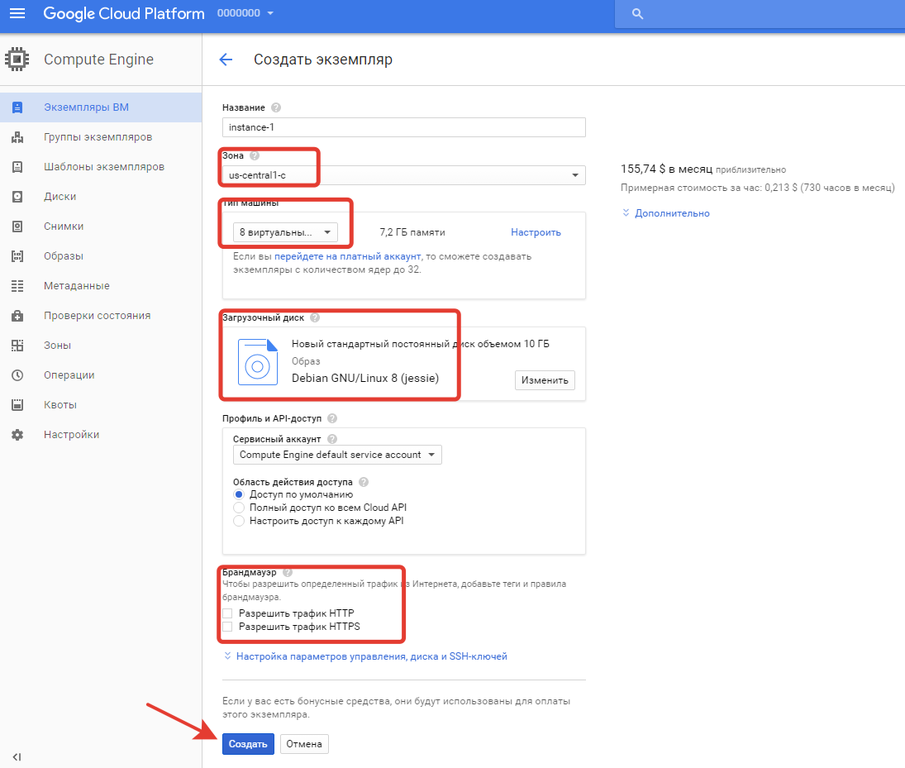This screenshot has height=768, width=905.
Task: Enable Разрешить трафик HTTPS checkbox
Action: (x=227, y=627)
